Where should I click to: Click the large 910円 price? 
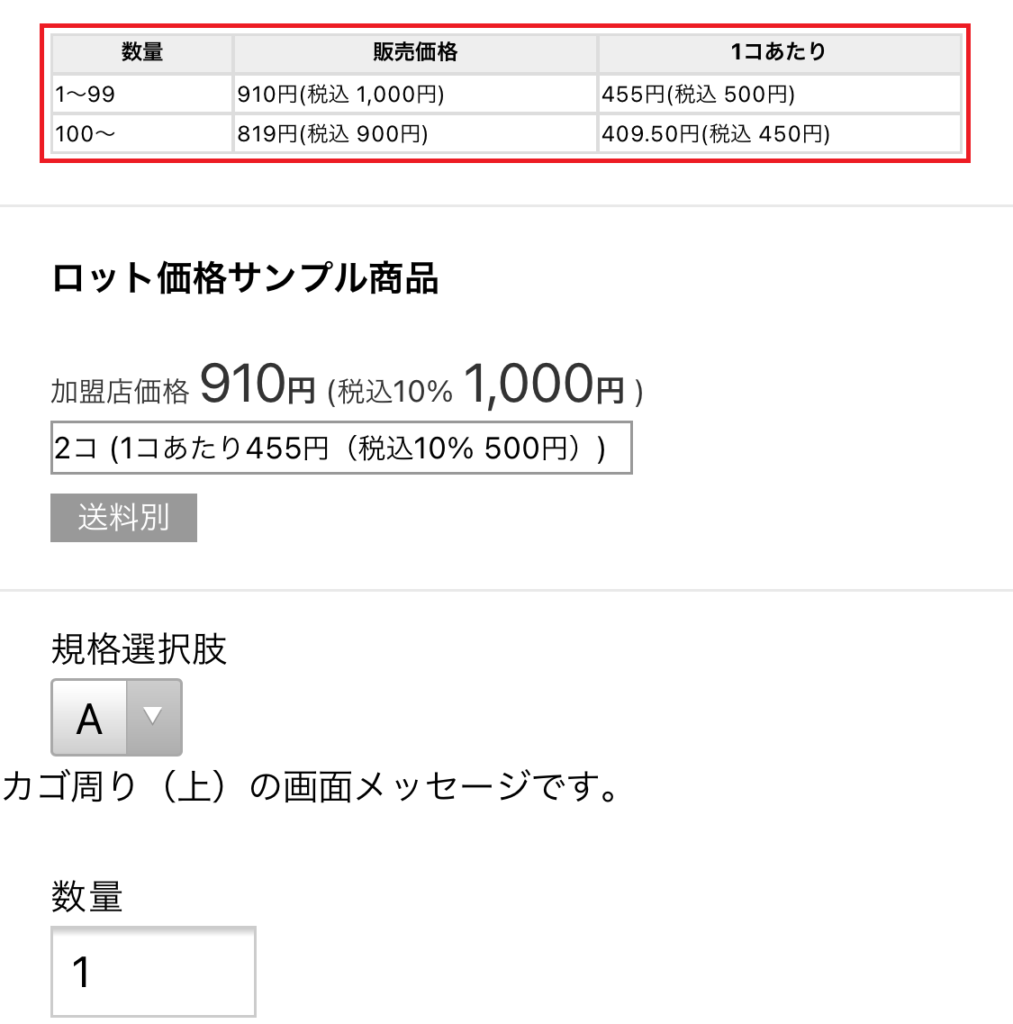[257, 384]
